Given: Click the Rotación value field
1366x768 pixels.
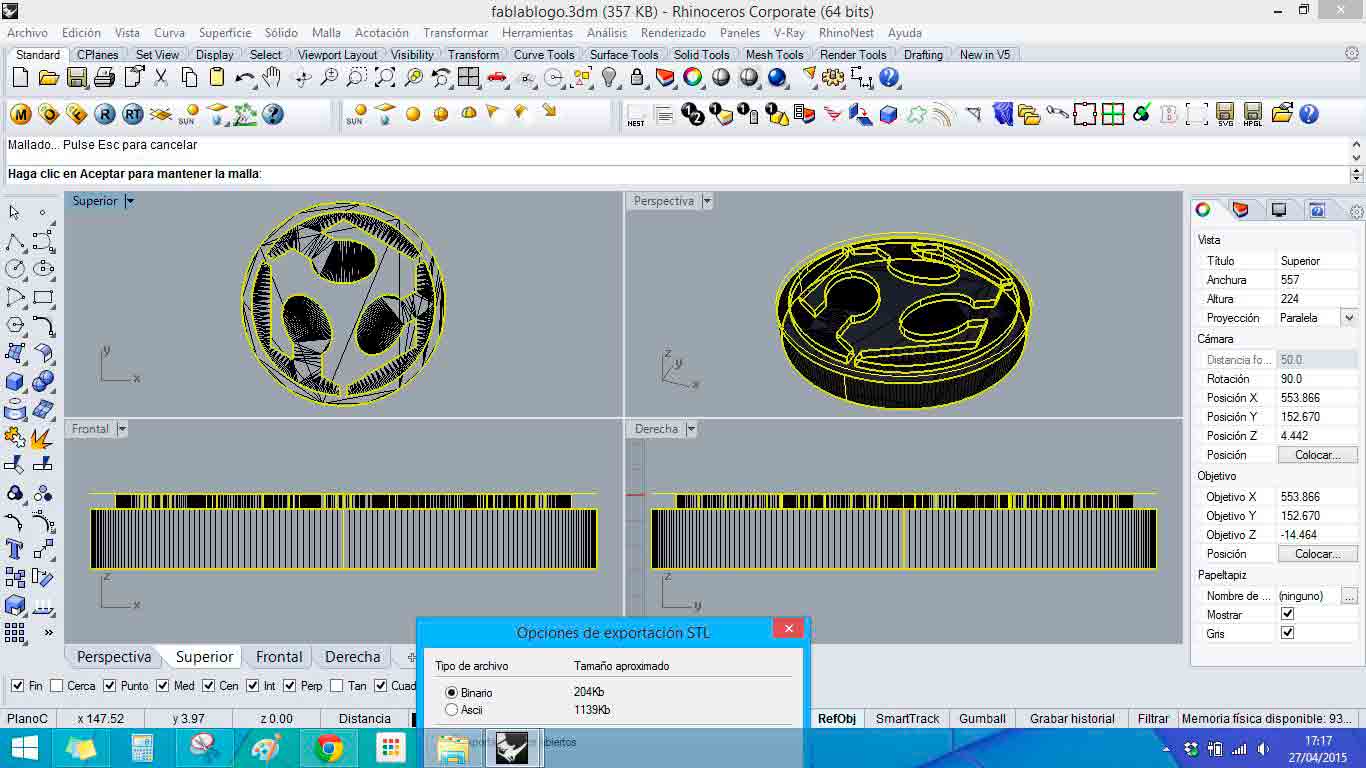Looking at the screenshot, I should tap(1318, 379).
